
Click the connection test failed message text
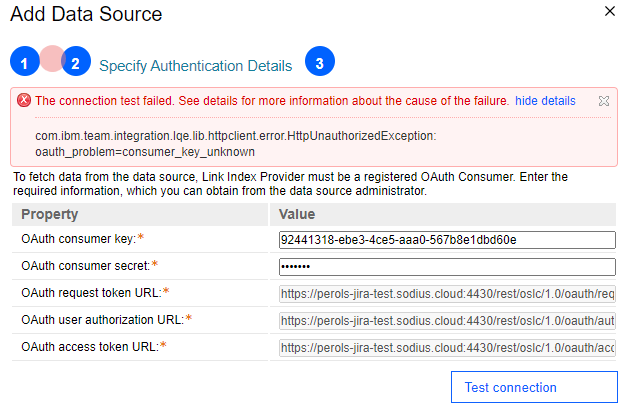click(272, 100)
